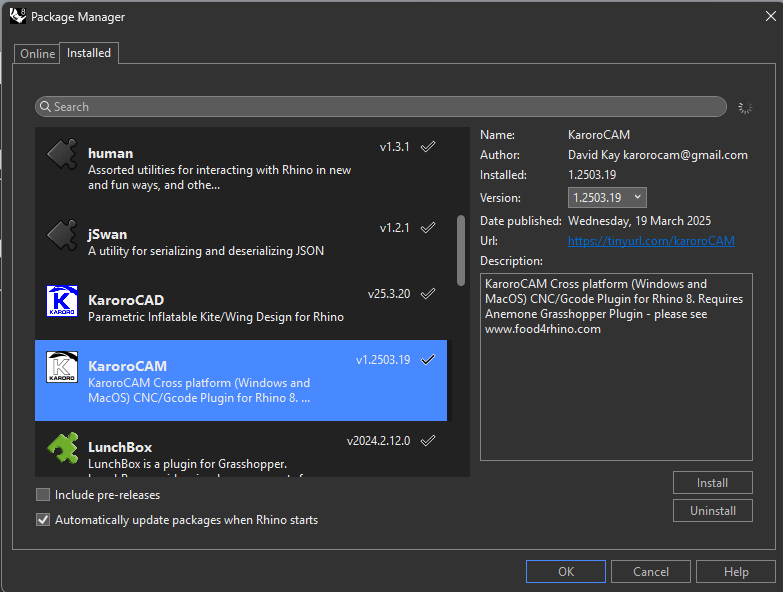Image resolution: width=783 pixels, height=592 pixels.
Task: Open the tinyurl.com/karoroCAM link
Action: (x=651, y=241)
